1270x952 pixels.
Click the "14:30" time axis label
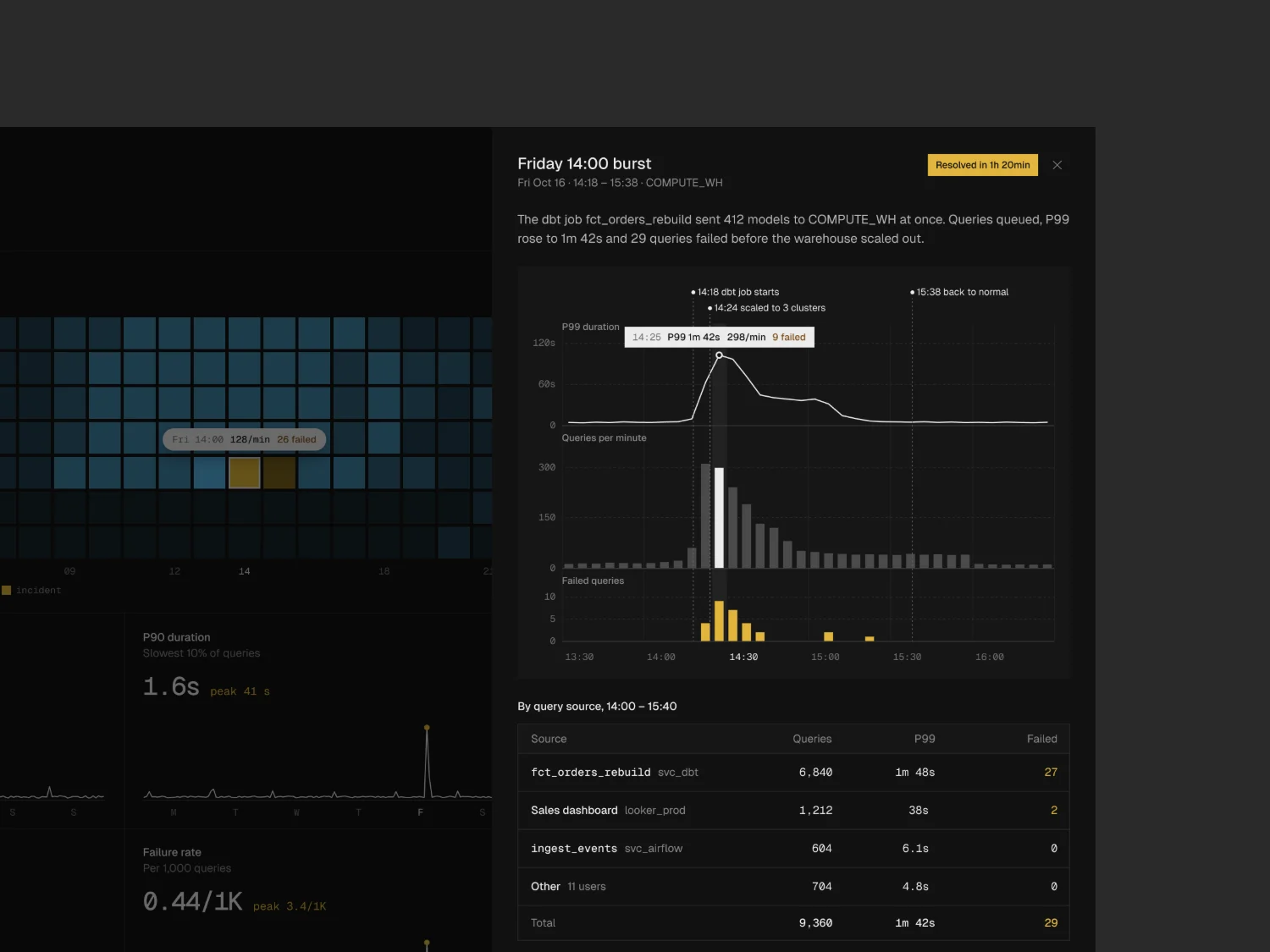tap(743, 658)
